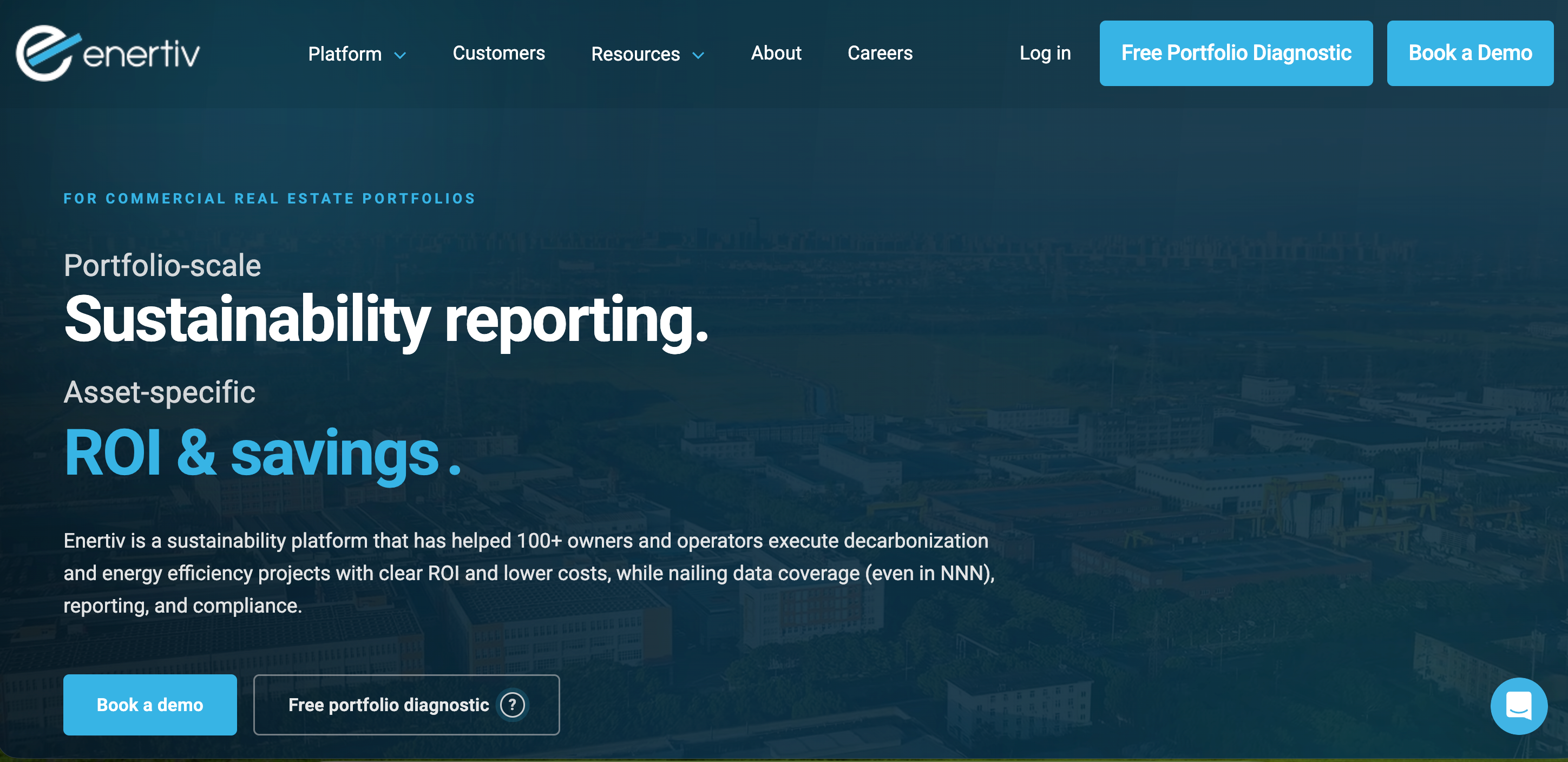1568x762 pixels.
Task: Click the Book a Demo header button
Action: [1470, 53]
